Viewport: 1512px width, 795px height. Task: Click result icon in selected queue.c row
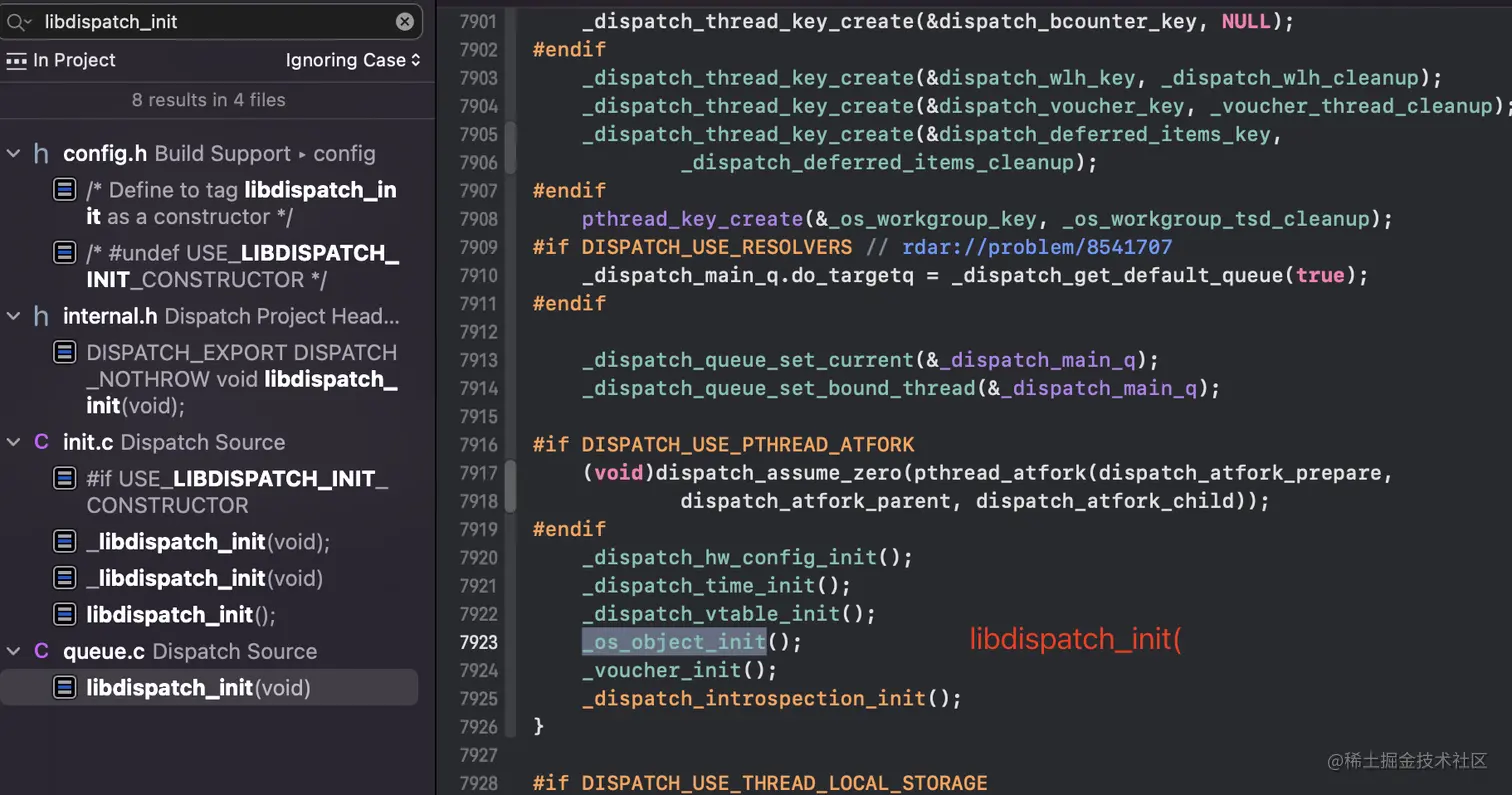[65, 688]
